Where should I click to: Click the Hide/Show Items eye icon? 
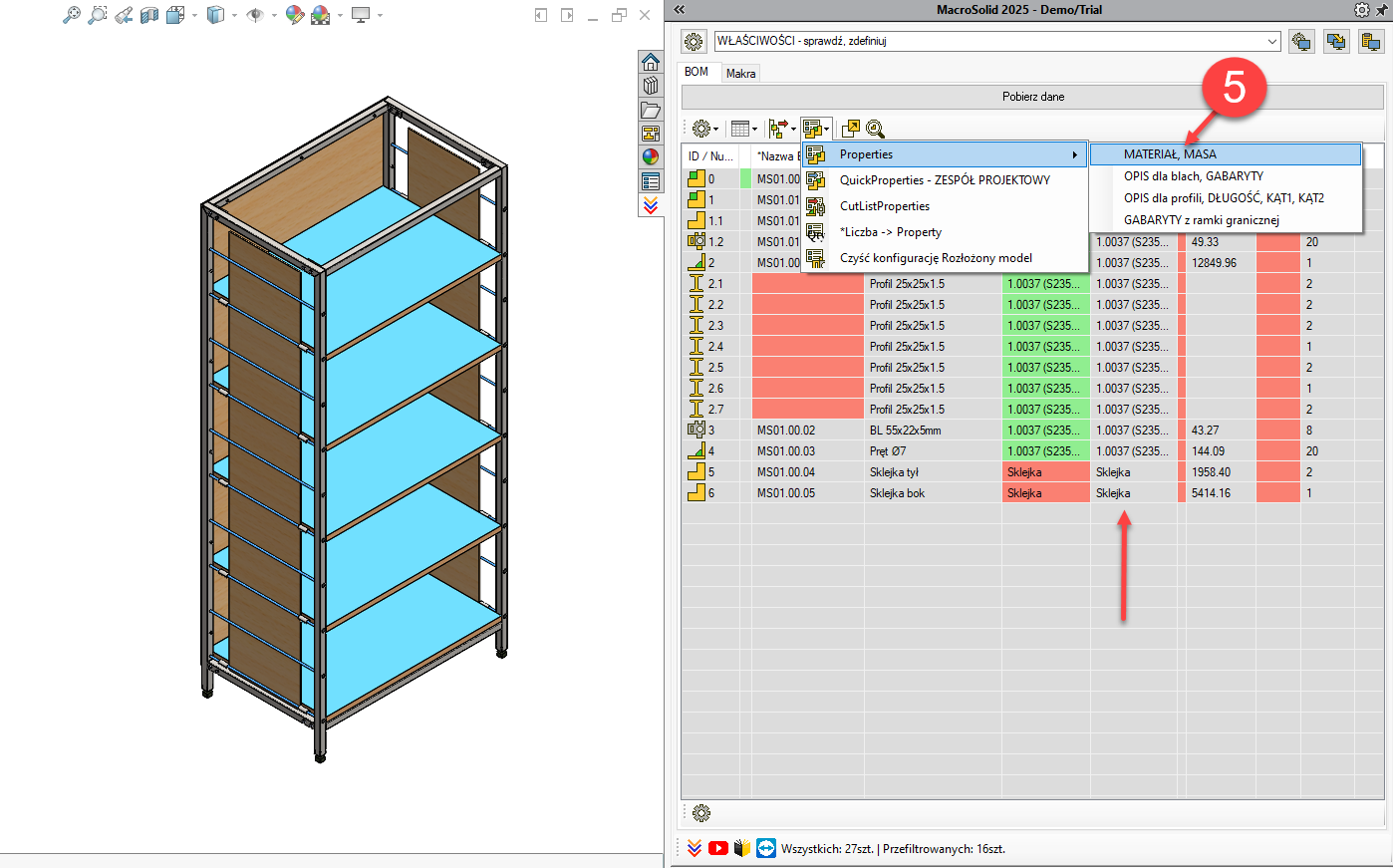click(x=255, y=15)
